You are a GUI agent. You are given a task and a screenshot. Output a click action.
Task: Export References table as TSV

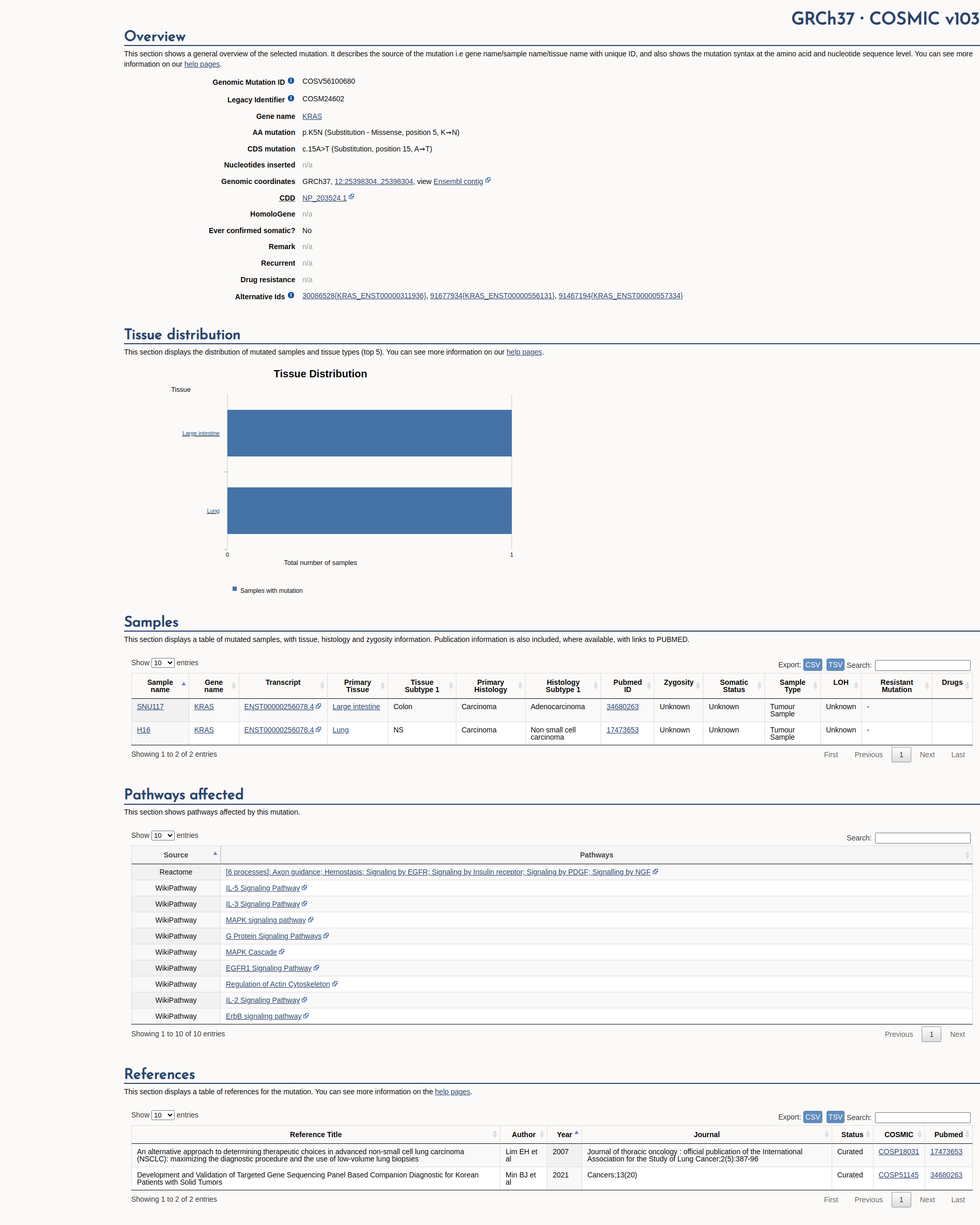[835, 1117]
